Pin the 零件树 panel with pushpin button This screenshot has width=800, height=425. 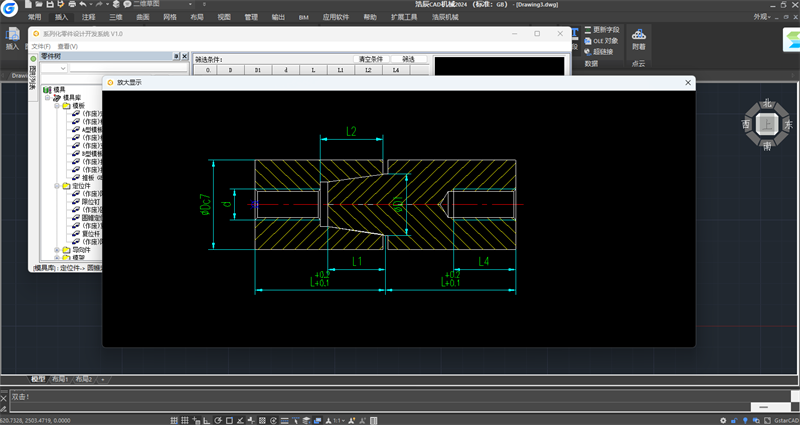[x=176, y=57]
